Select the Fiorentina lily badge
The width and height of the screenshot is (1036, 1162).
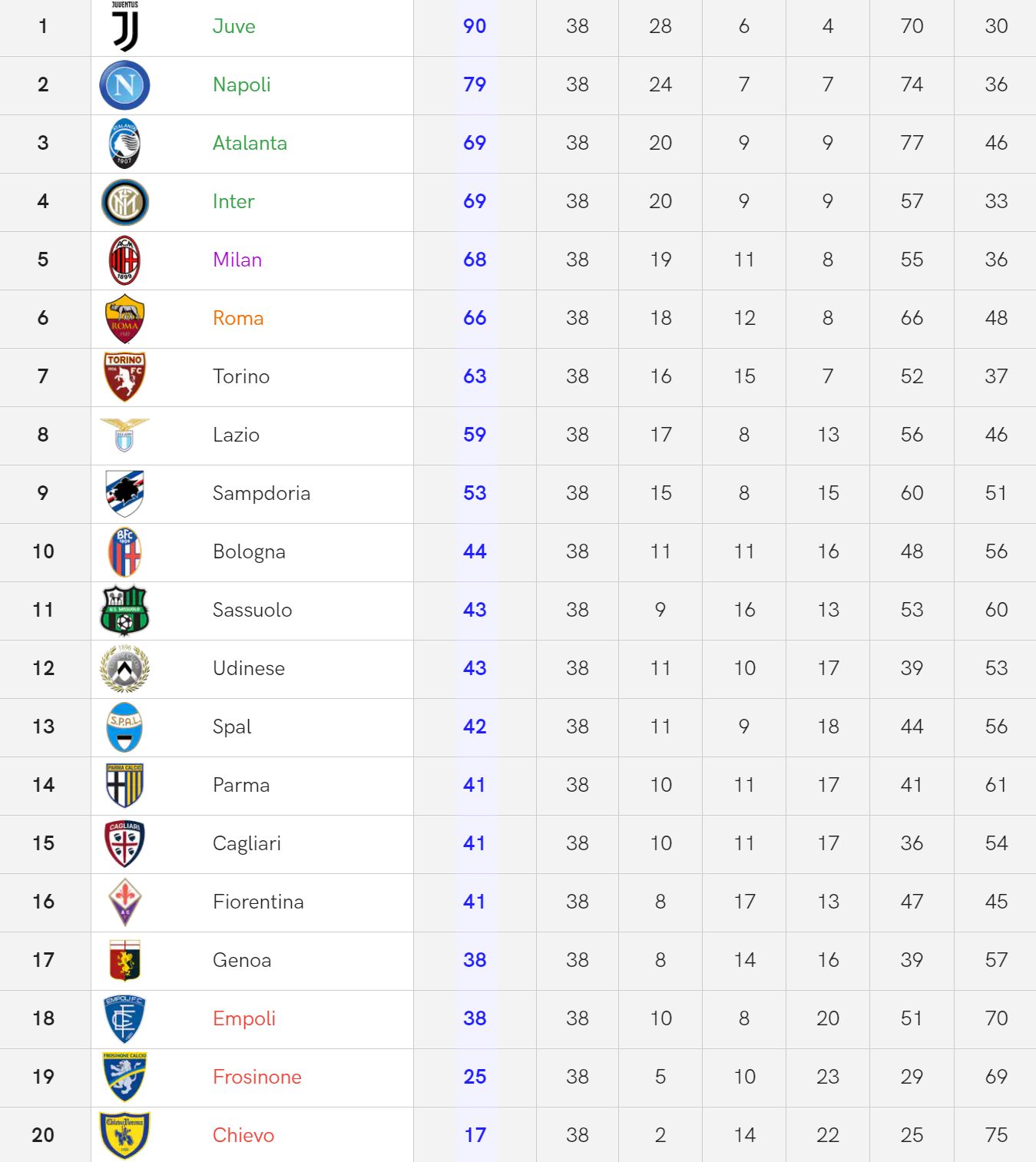tap(124, 902)
